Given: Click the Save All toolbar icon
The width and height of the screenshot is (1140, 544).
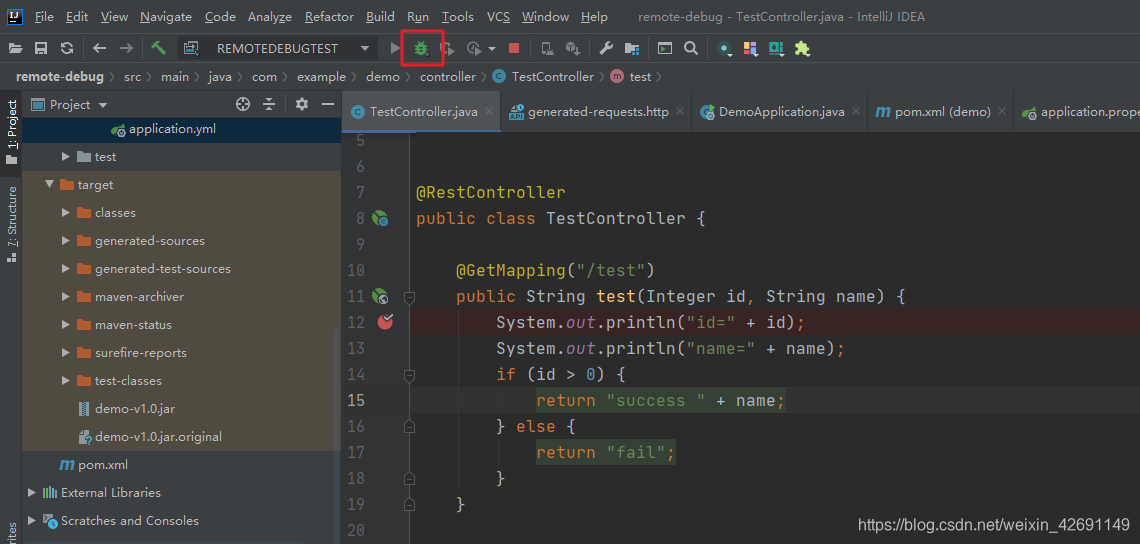Looking at the screenshot, I should [41, 49].
